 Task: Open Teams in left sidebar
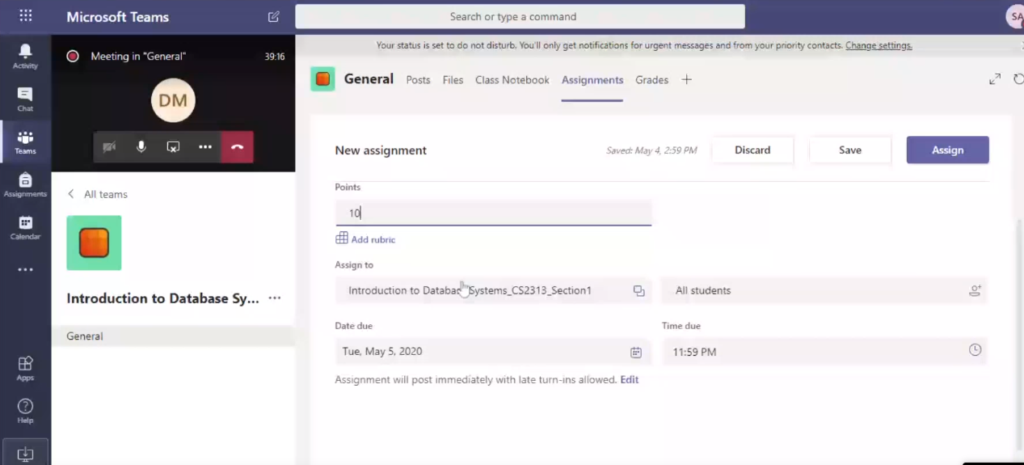pos(25,142)
